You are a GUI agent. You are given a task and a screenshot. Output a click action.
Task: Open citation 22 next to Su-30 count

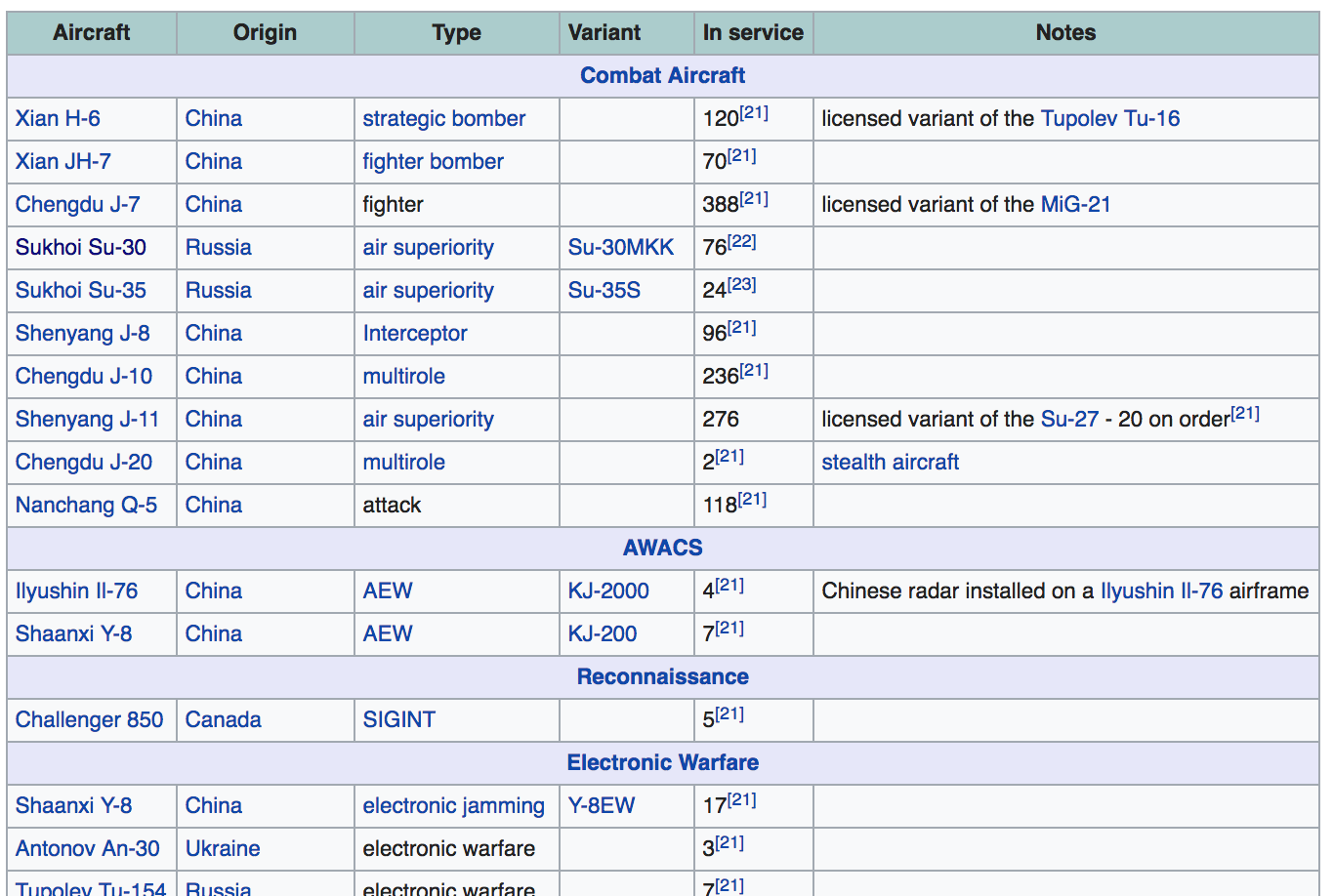pyautogui.click(x=742, y=241)
